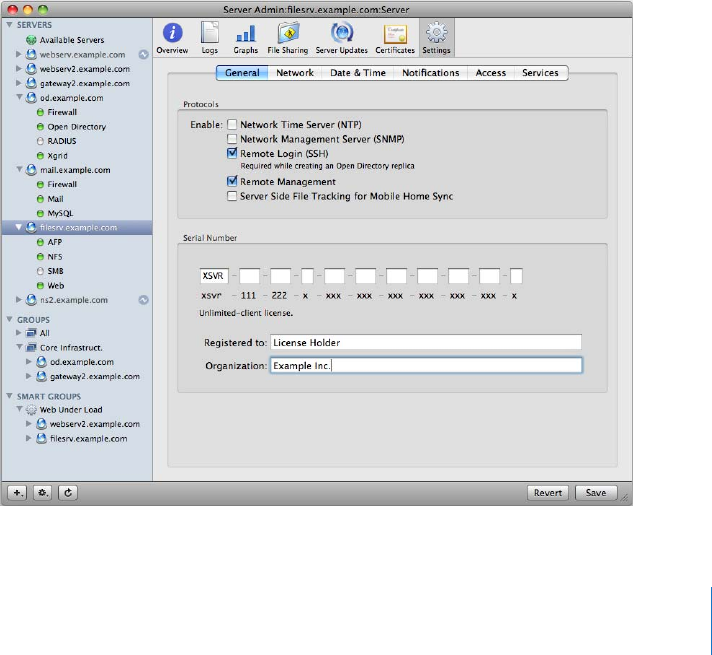Select the General tab

pyautogui.click(x=242, y=73)
